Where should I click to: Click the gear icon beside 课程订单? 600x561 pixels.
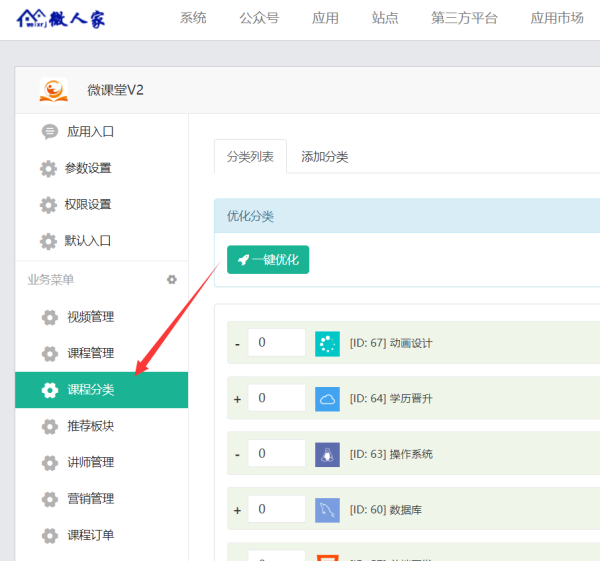click(x=50, y=535)
